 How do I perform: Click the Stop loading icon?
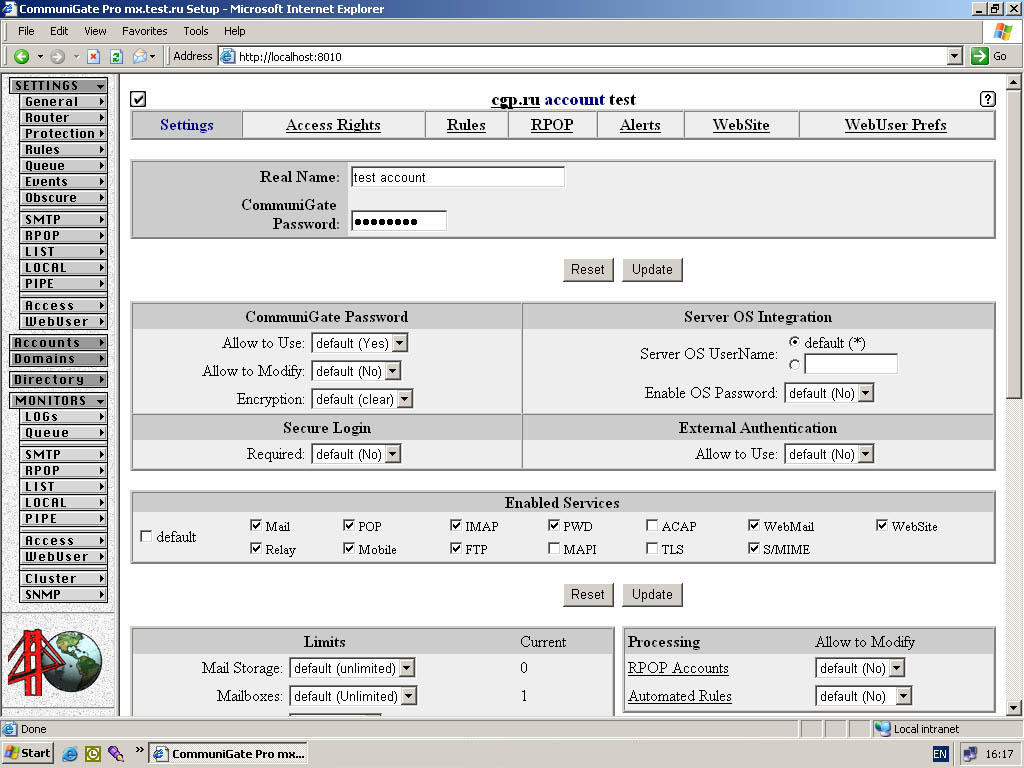click(93, 57)
